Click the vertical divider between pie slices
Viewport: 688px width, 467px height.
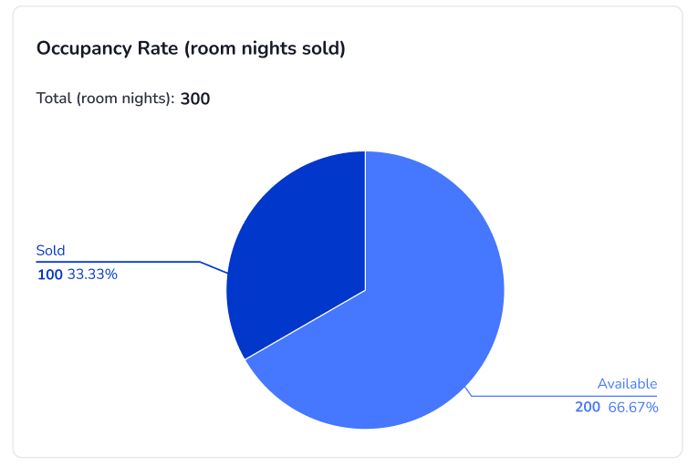pos(365,220)
